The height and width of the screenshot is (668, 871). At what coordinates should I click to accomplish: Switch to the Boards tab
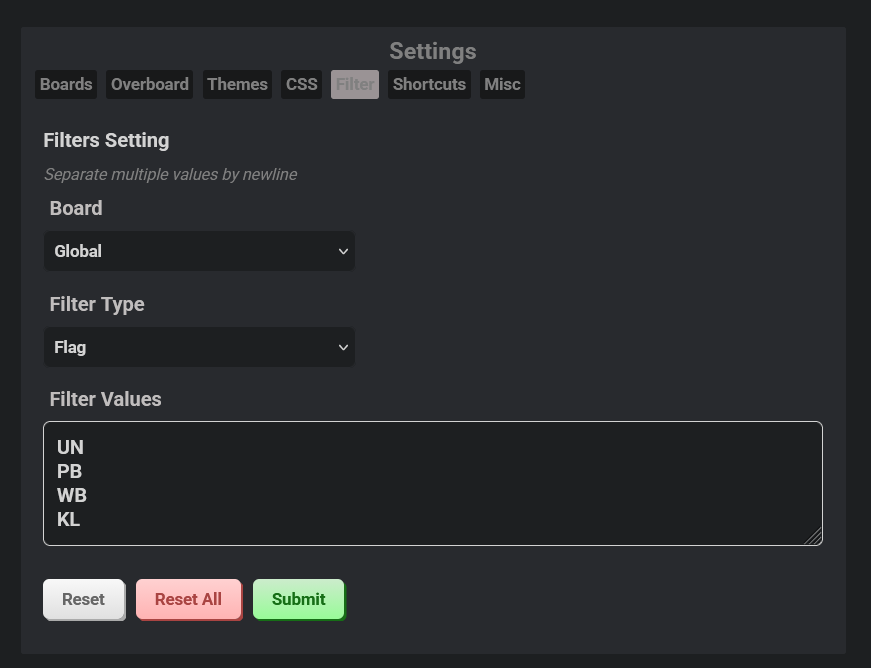coord(66,84)
